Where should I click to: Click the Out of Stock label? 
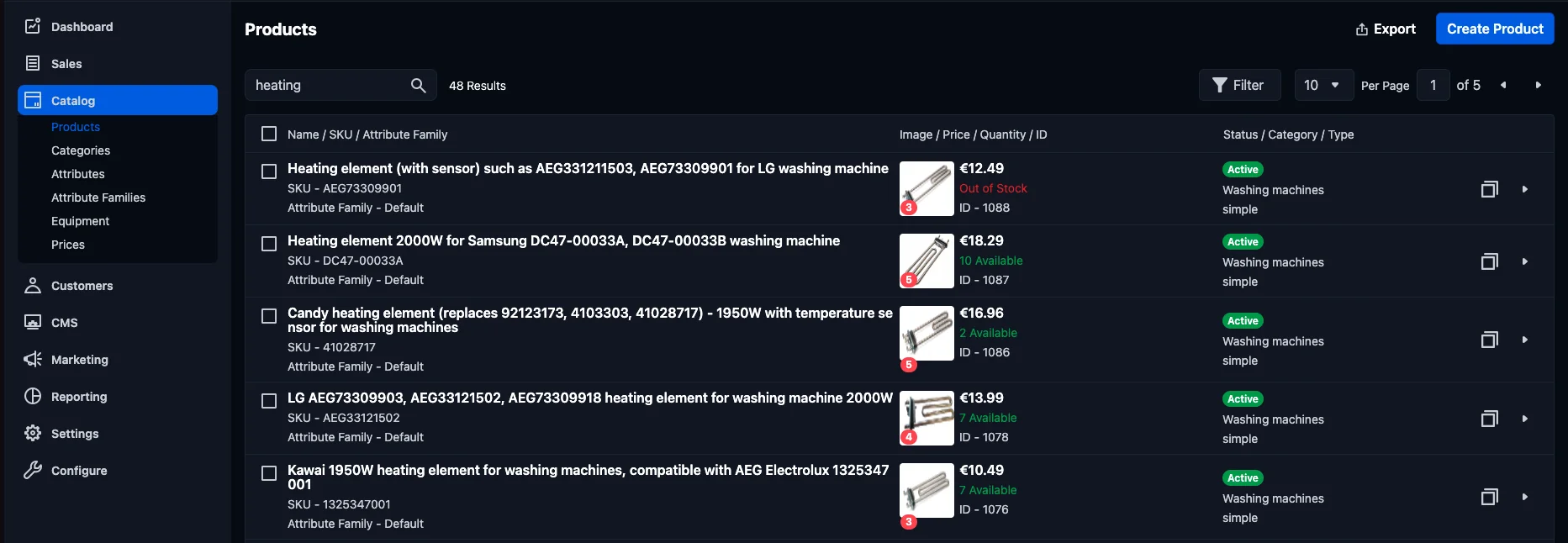tap(993, 188)
